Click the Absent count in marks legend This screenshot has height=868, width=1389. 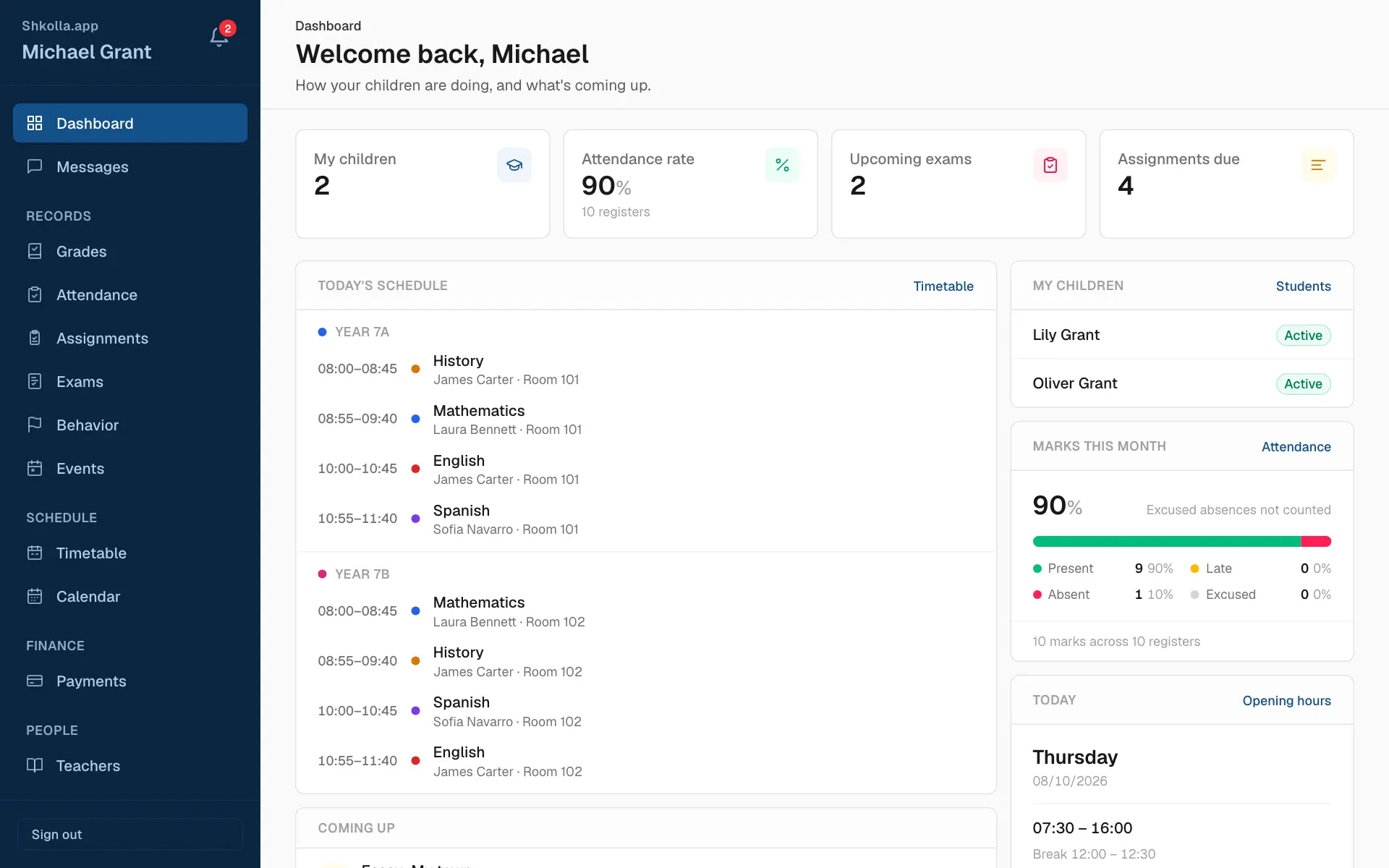tap(1138, 594)
